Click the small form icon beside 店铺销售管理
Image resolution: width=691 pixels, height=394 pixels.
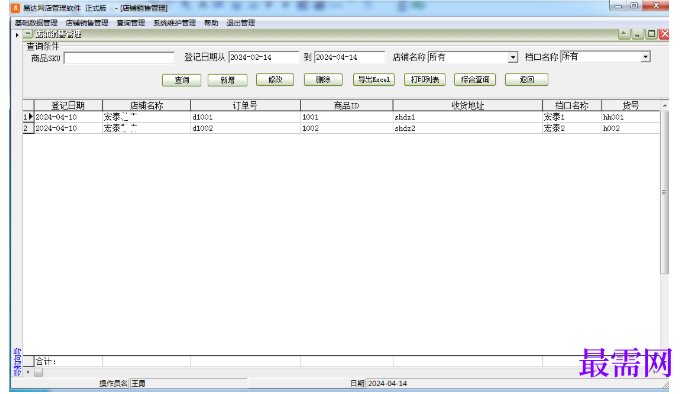28,34
